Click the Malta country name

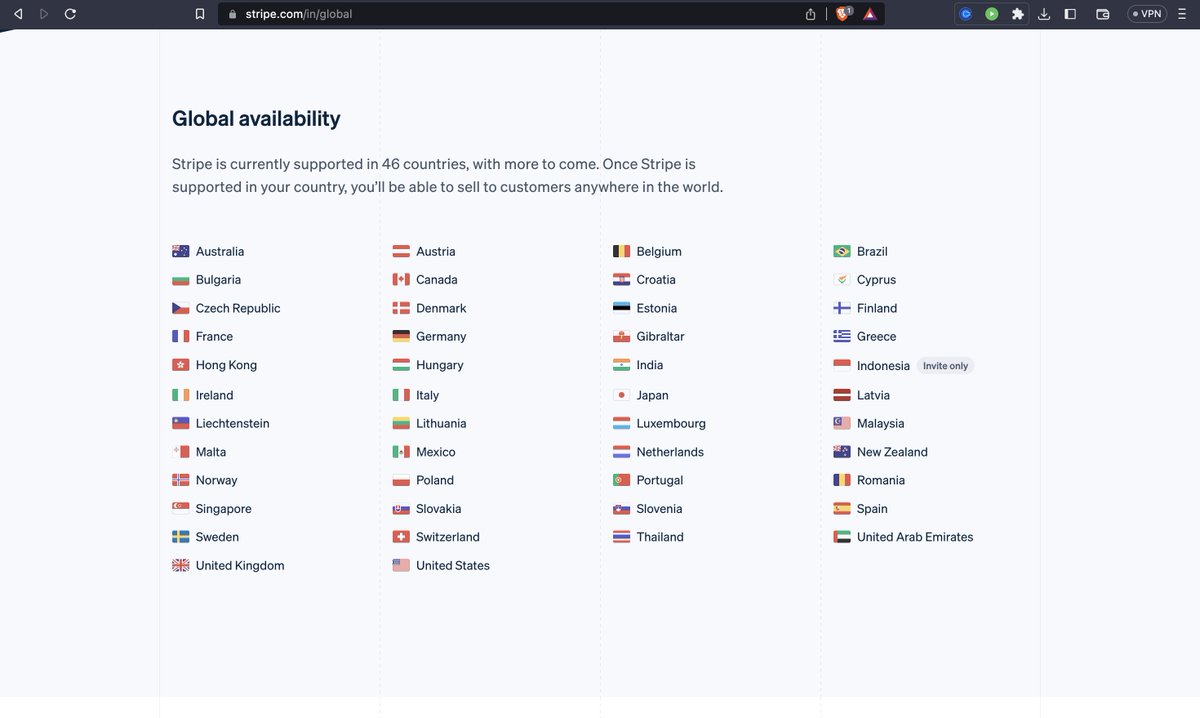click(211, 452)
